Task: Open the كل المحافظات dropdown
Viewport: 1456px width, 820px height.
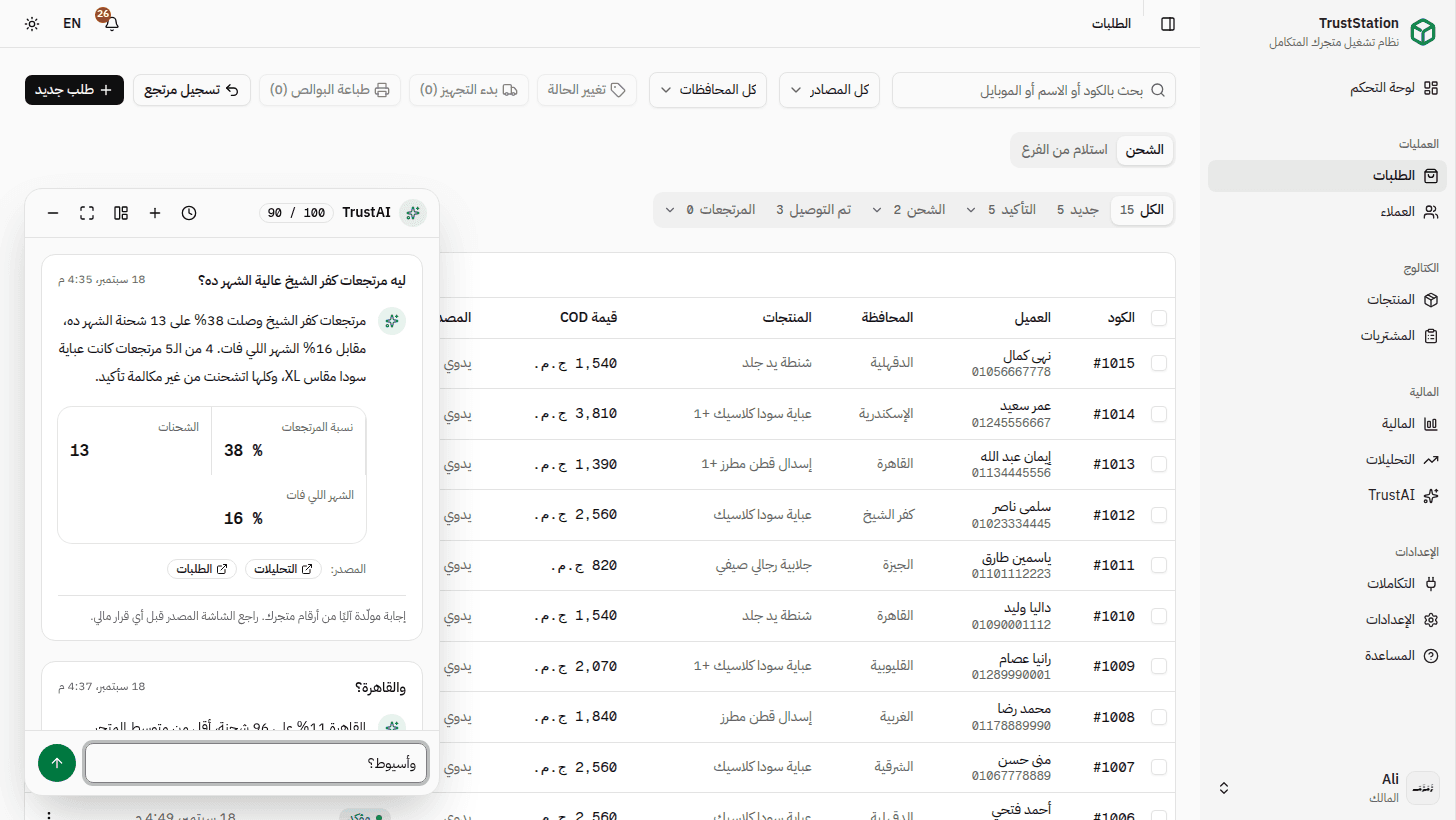Action: pyautogui.click(x=708, y=90)
